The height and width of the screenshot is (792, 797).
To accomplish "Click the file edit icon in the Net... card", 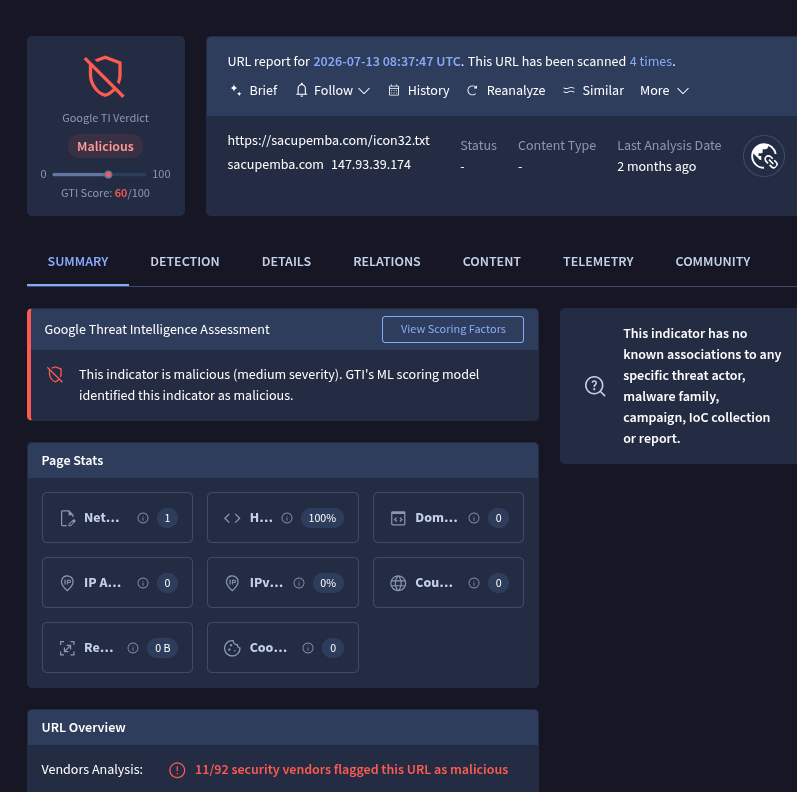I will click(x=67, y=518).
